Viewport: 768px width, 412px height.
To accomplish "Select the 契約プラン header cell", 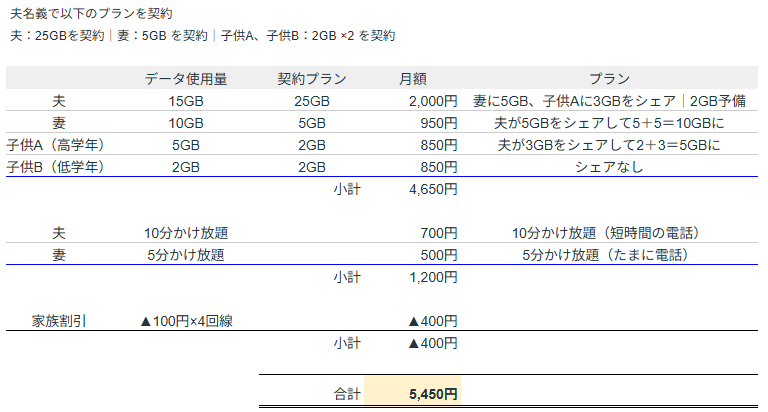I will click(x=312, y=79).
